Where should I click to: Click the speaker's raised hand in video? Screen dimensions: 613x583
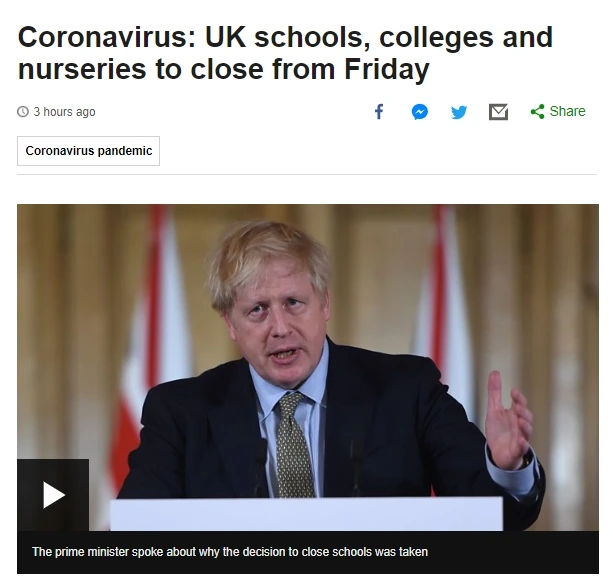[508, 420]
